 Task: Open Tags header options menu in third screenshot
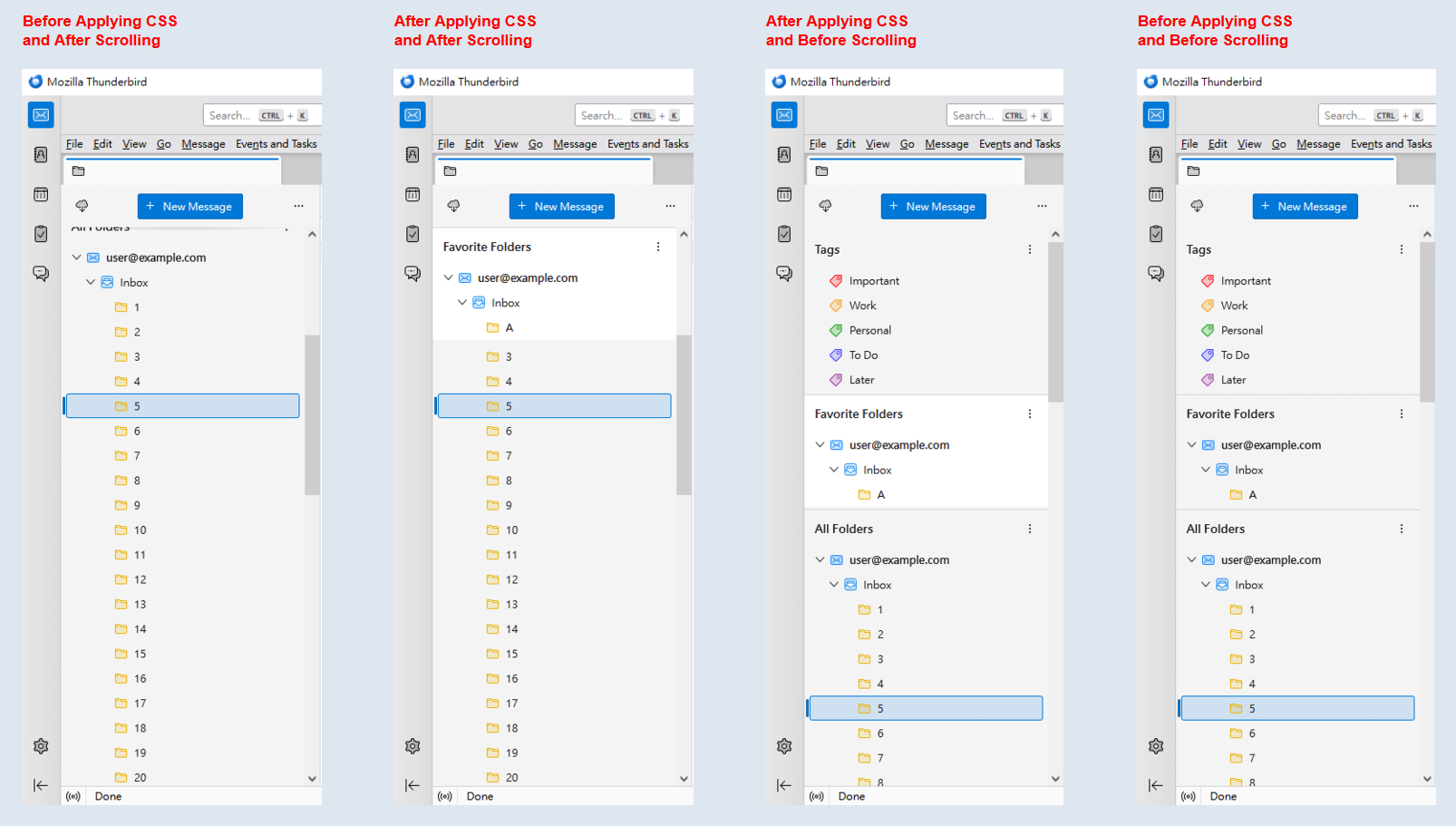[1030, 249]
